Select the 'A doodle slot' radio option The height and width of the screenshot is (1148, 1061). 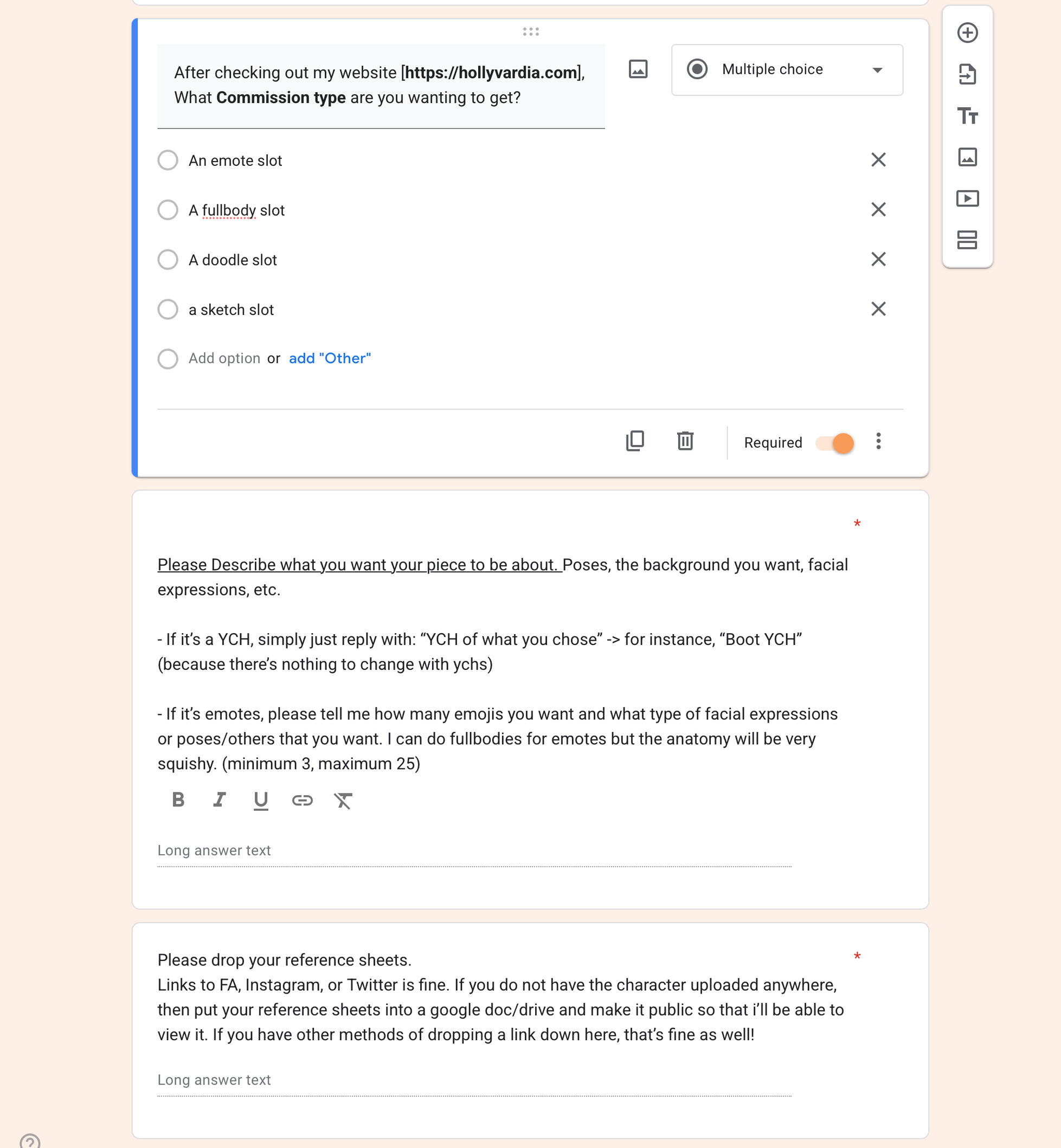click(x=168, y=260)
